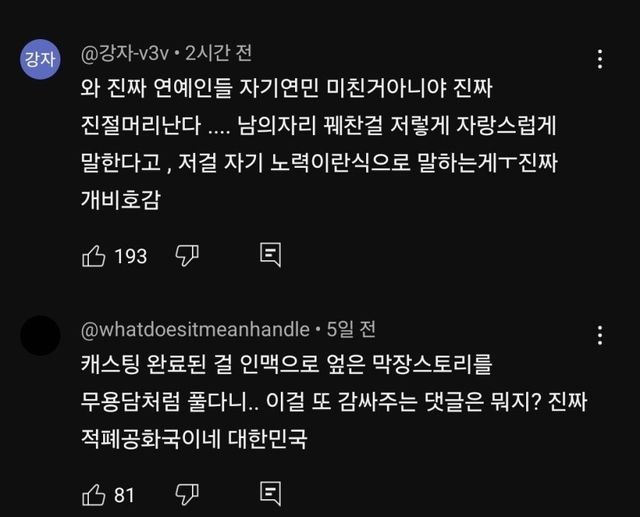The height and width of the screenshot is (517, 640).
Task: Like the comment by @강자-v3v
Action: tap(94, 256)
